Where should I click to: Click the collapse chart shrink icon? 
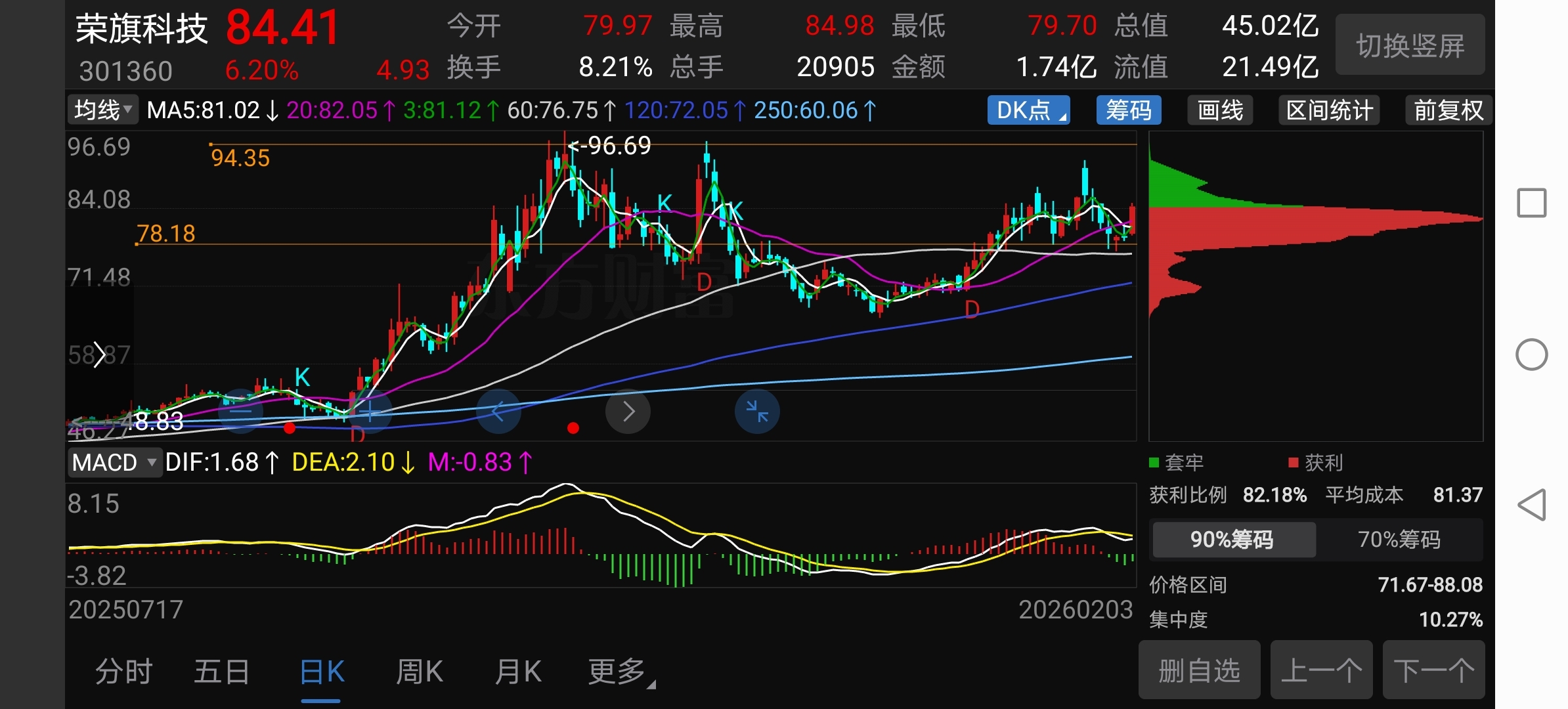pos(757,412)
